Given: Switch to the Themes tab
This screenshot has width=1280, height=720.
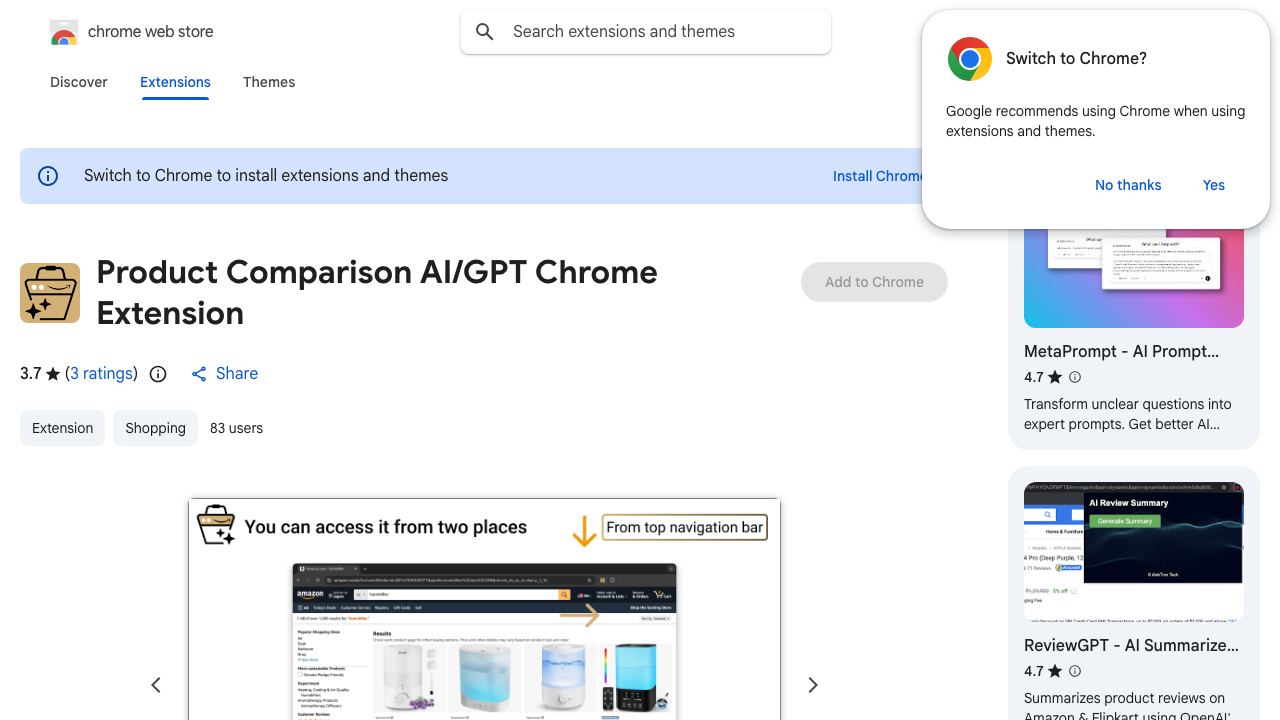Looking at the screenshot, I should (269, 82).
